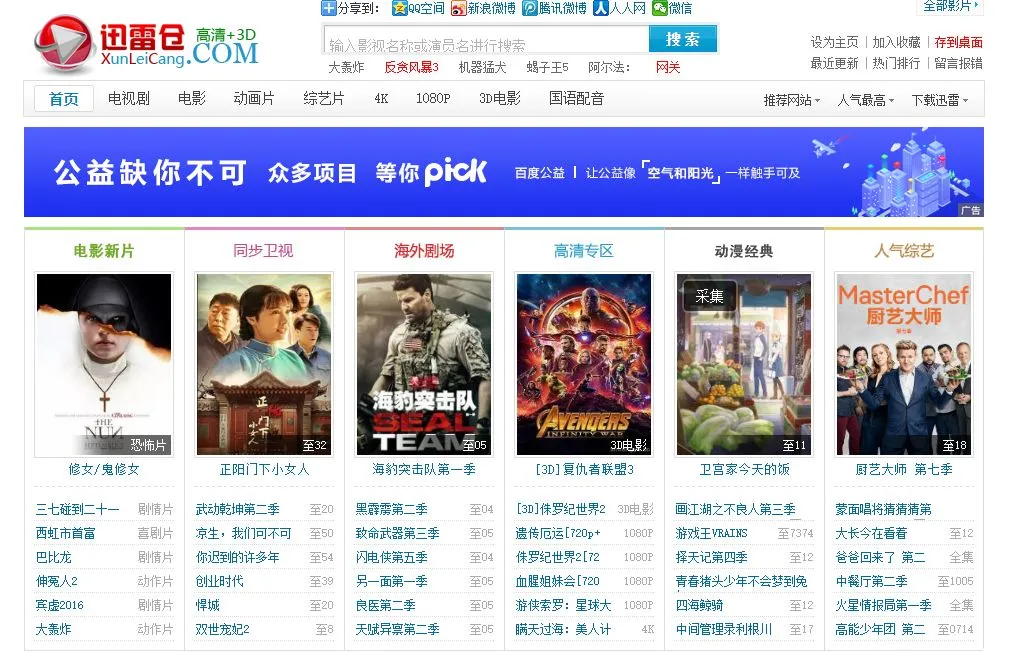The width and height of the screenshot is (1025, 652).
Task: Open the 海豹突击队 Seal Team poster
Action: [424, 364]
